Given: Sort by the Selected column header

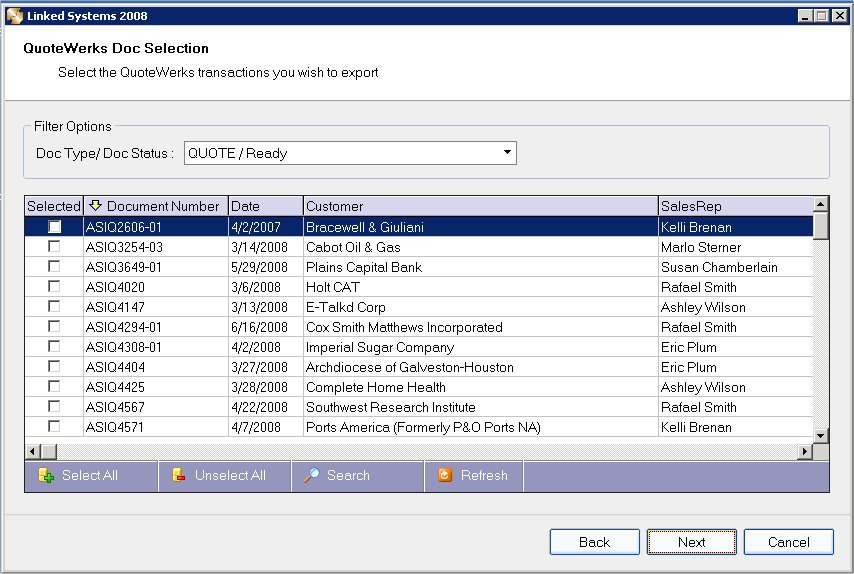Looking at the screenshot, I should 54,206.
